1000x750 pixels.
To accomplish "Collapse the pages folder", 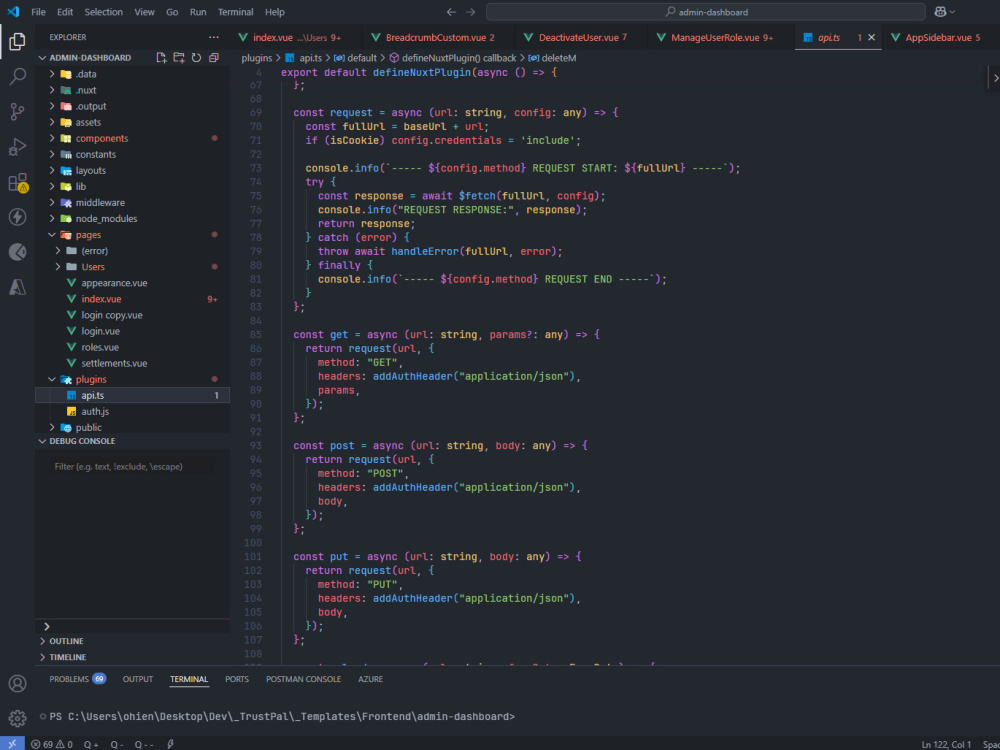I will coord(132,235).
